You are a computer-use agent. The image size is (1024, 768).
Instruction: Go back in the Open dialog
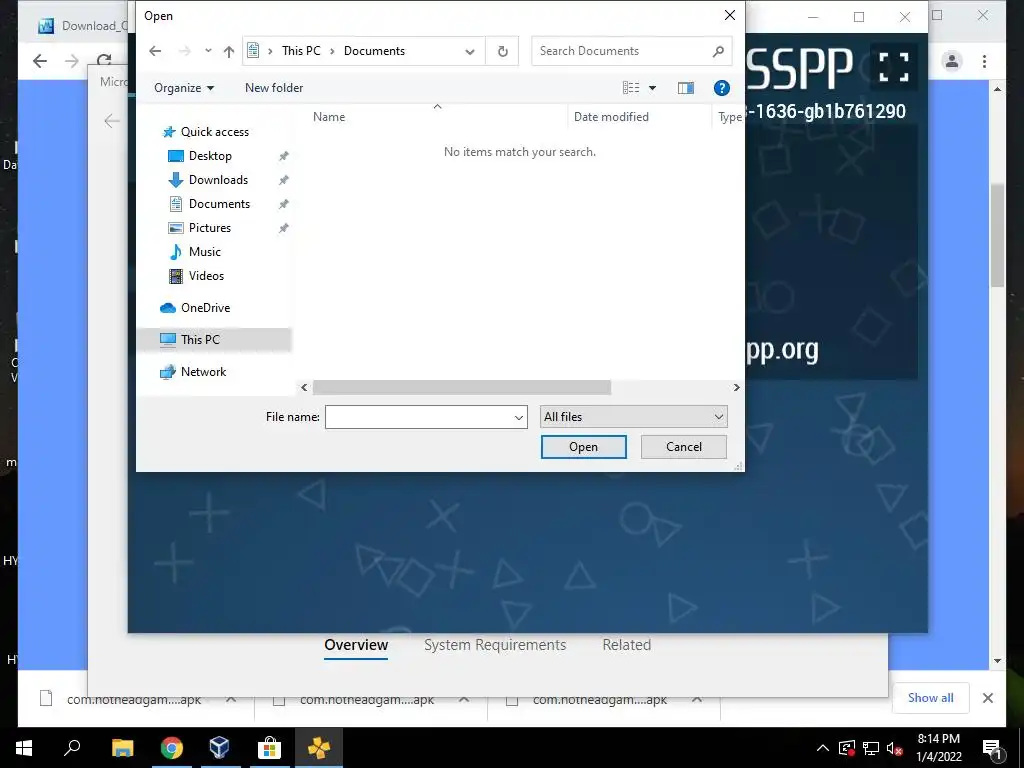(155, 51)
